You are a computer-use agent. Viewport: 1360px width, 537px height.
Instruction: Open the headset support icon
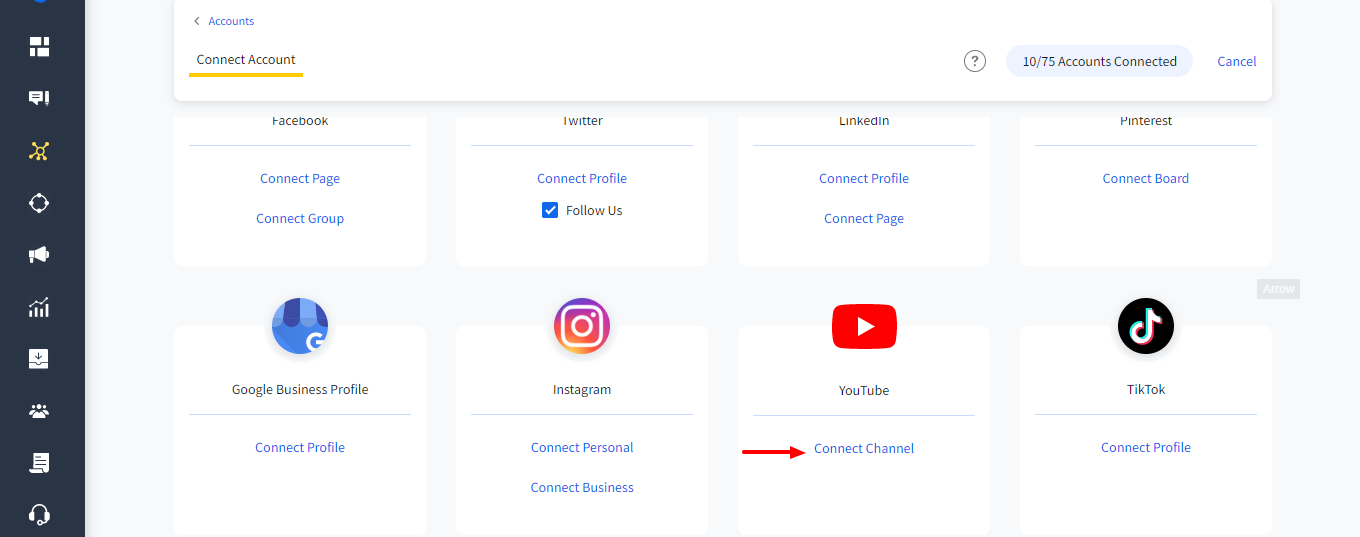coord(39,515)
